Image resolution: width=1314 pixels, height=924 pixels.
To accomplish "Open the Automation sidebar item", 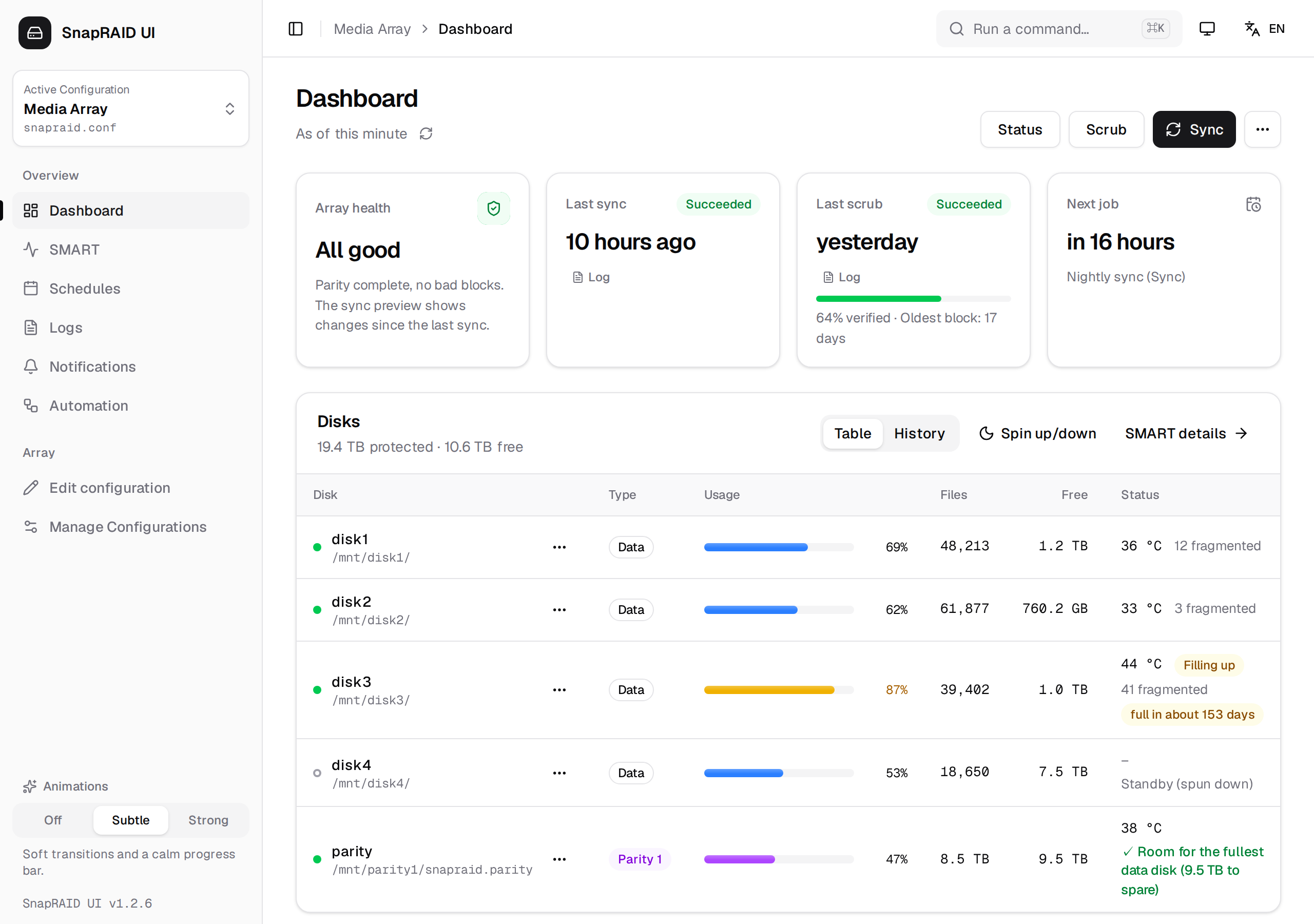I will click(x=130, y=406).
